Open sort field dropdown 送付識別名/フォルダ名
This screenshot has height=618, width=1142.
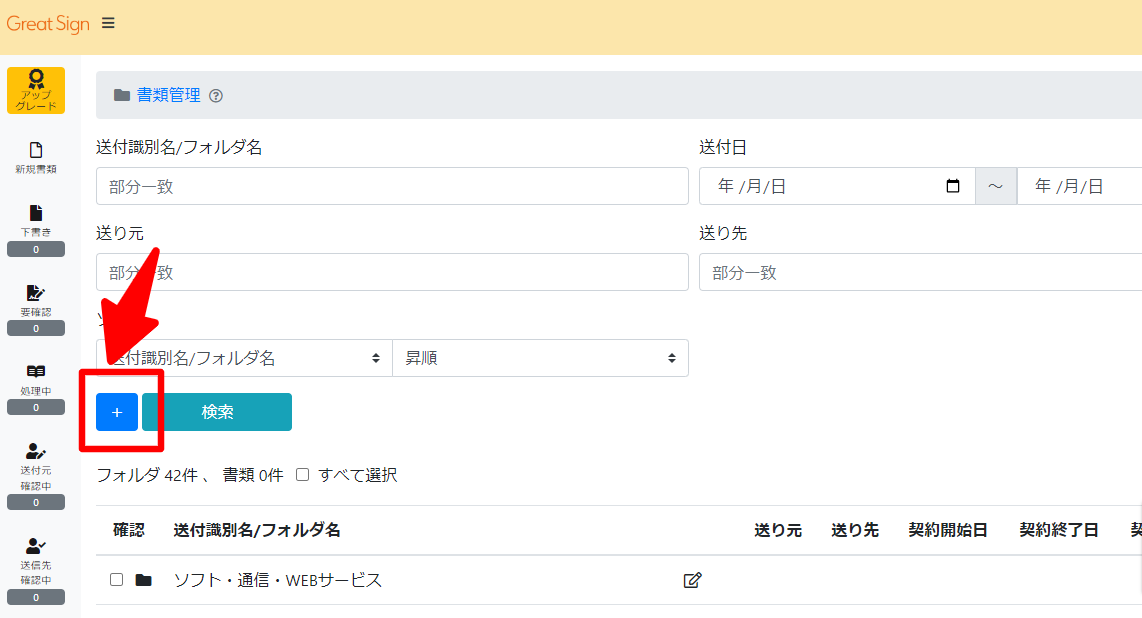pos(244,358)
